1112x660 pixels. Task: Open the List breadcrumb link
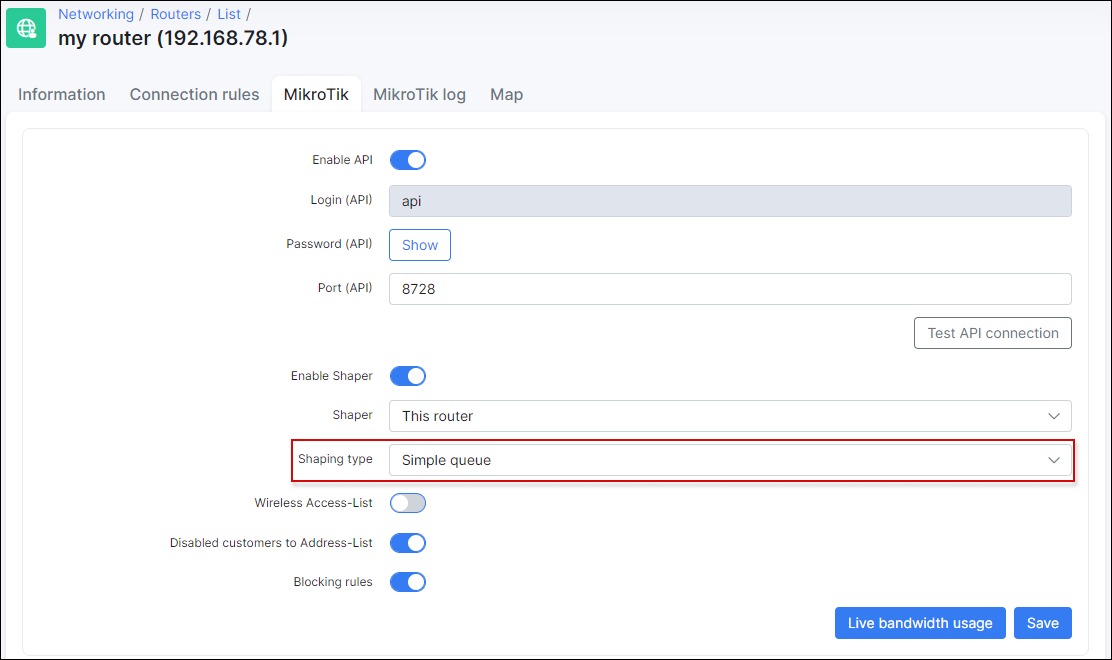(229, 14)
